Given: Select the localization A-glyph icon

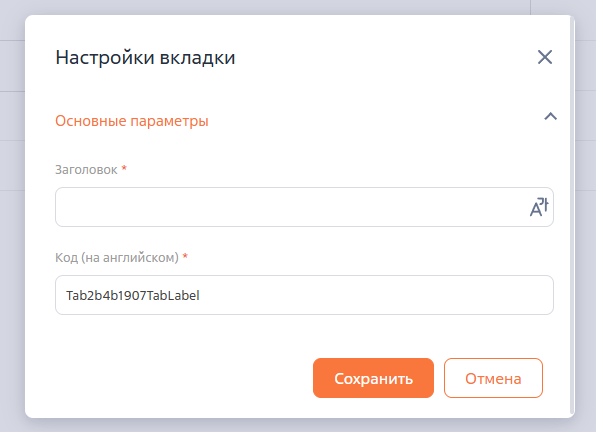Looking at the screenshot, I should (x=539, y=207).
